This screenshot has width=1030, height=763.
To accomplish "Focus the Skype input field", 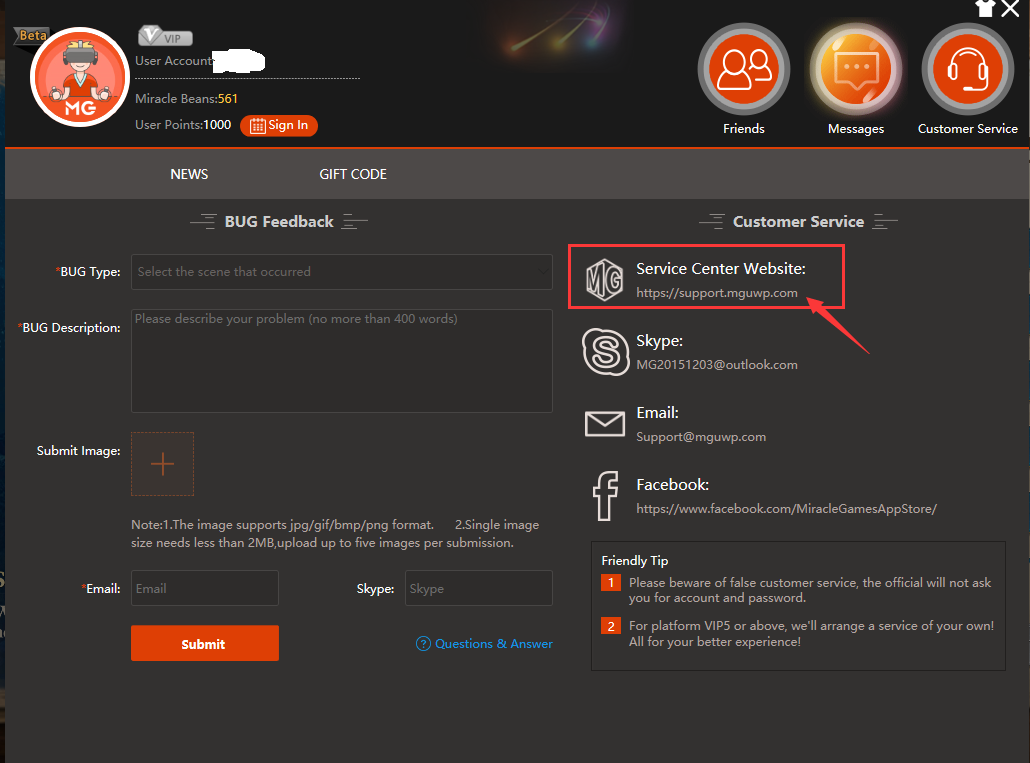I will pos(478,588).
